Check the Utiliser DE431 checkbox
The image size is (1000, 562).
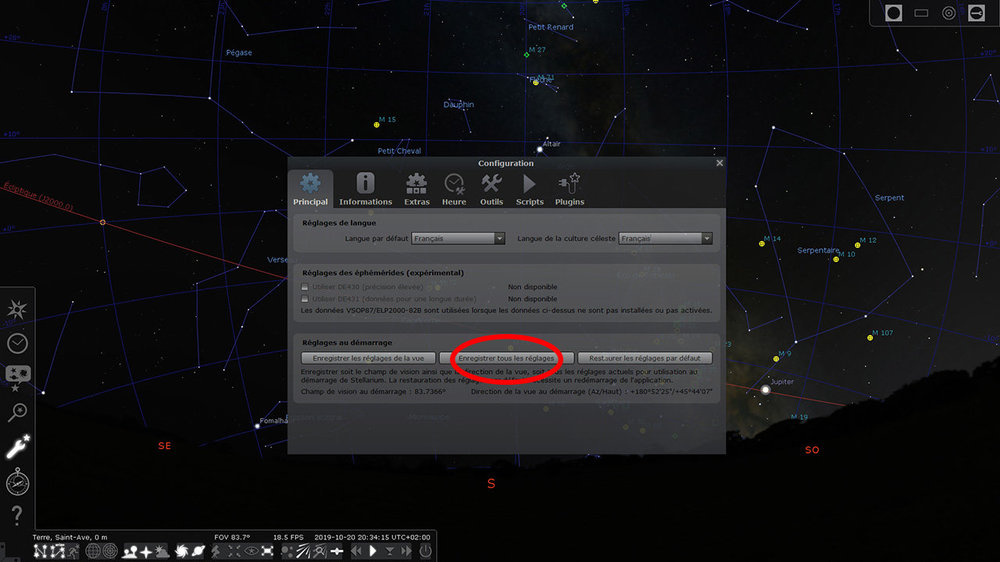click(x=305, y=299)
